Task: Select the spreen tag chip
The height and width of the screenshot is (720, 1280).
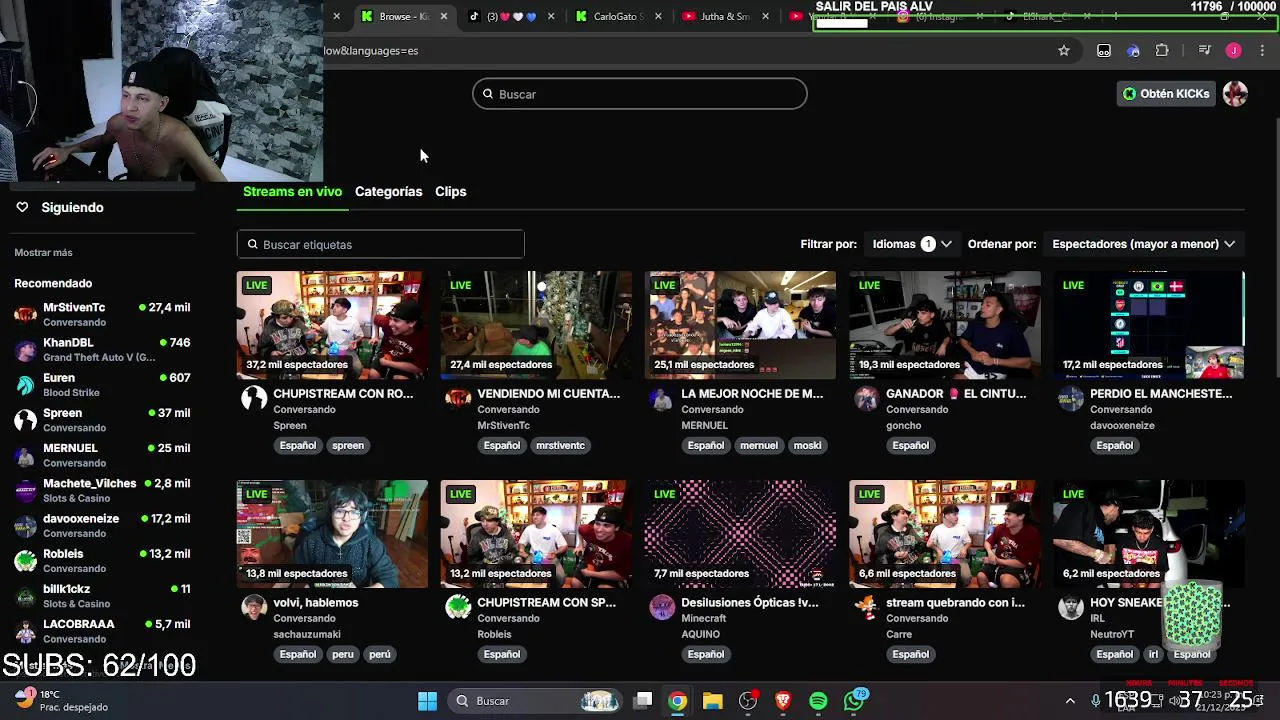Action: point(348,445)
